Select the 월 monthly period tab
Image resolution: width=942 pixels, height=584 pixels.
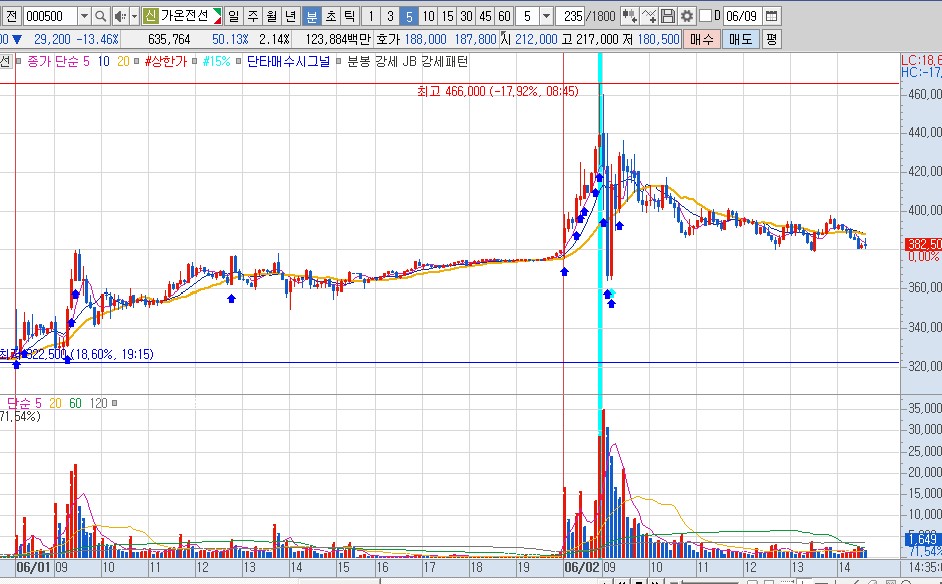[272, 16]
